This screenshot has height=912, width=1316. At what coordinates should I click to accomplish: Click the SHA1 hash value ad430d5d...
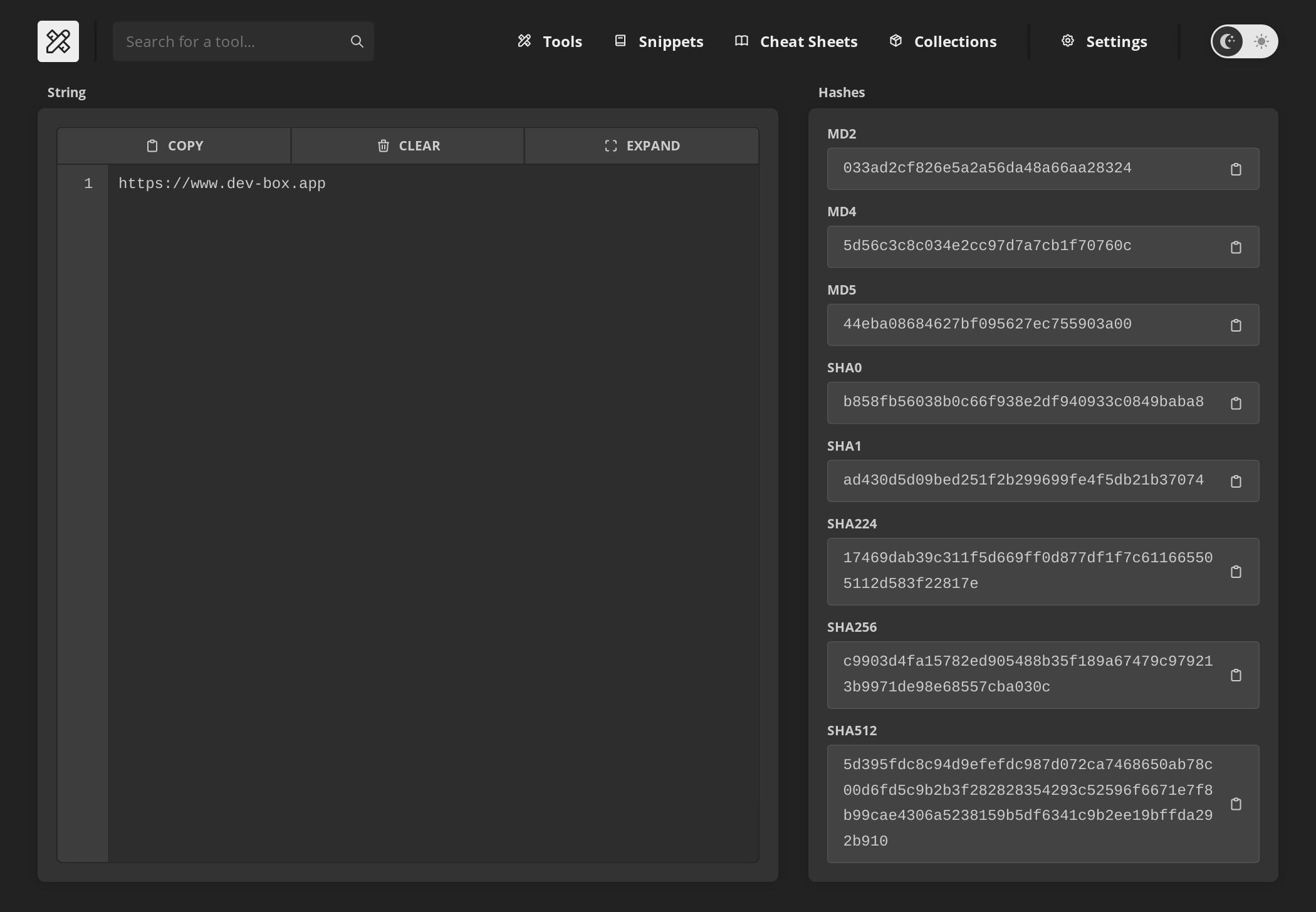point(1023,480)
